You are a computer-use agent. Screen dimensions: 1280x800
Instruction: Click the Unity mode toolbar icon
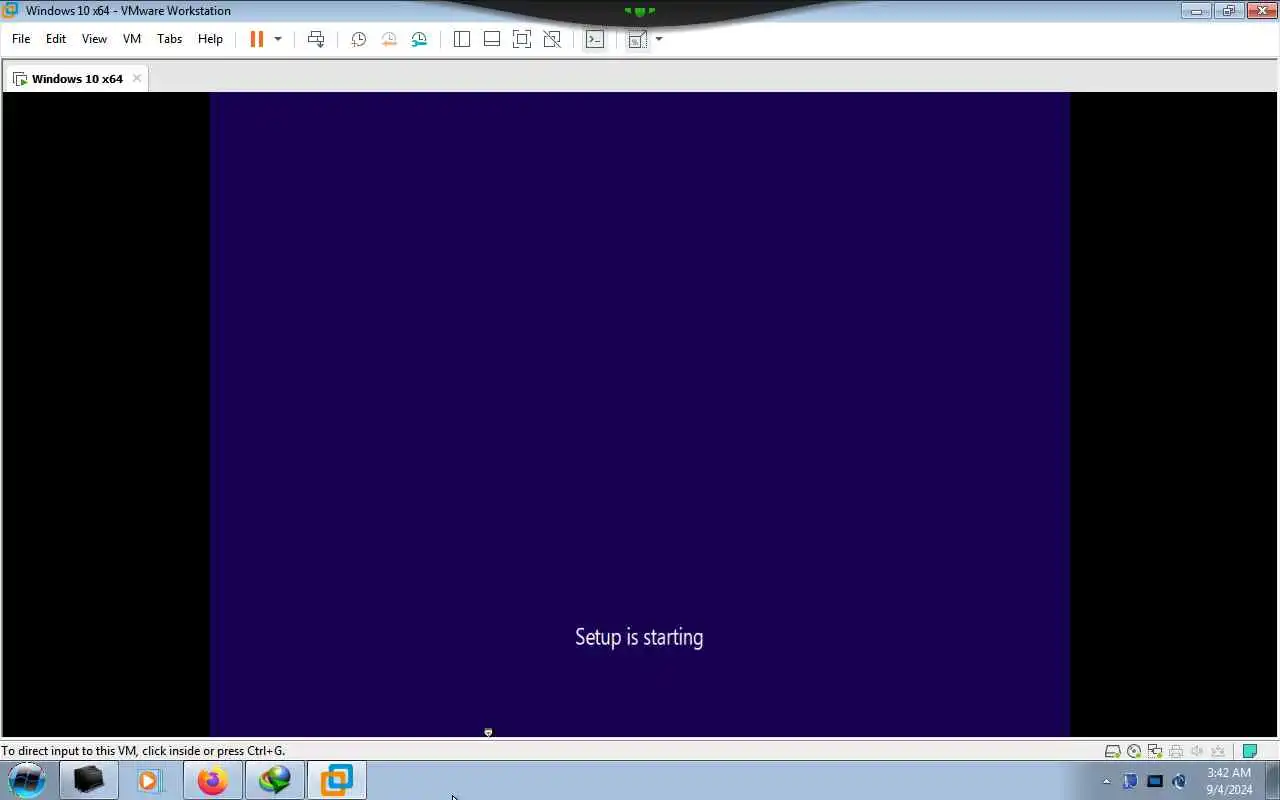552,39
